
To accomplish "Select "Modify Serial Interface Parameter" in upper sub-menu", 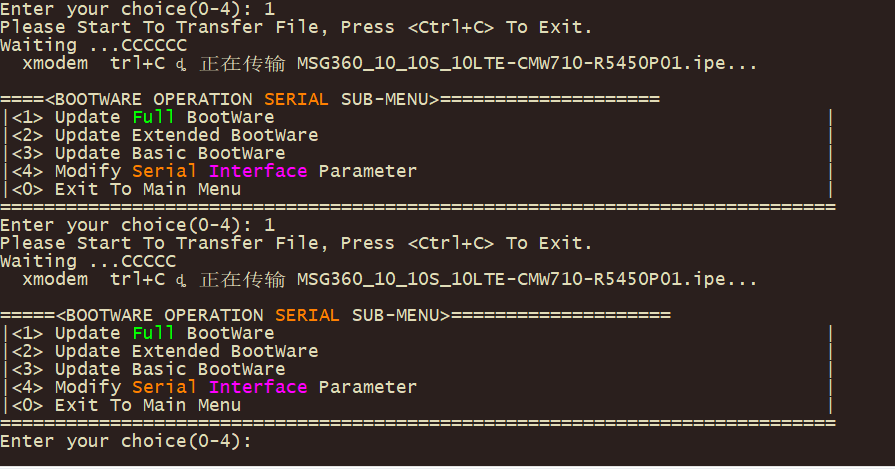I will pos(235,171).
